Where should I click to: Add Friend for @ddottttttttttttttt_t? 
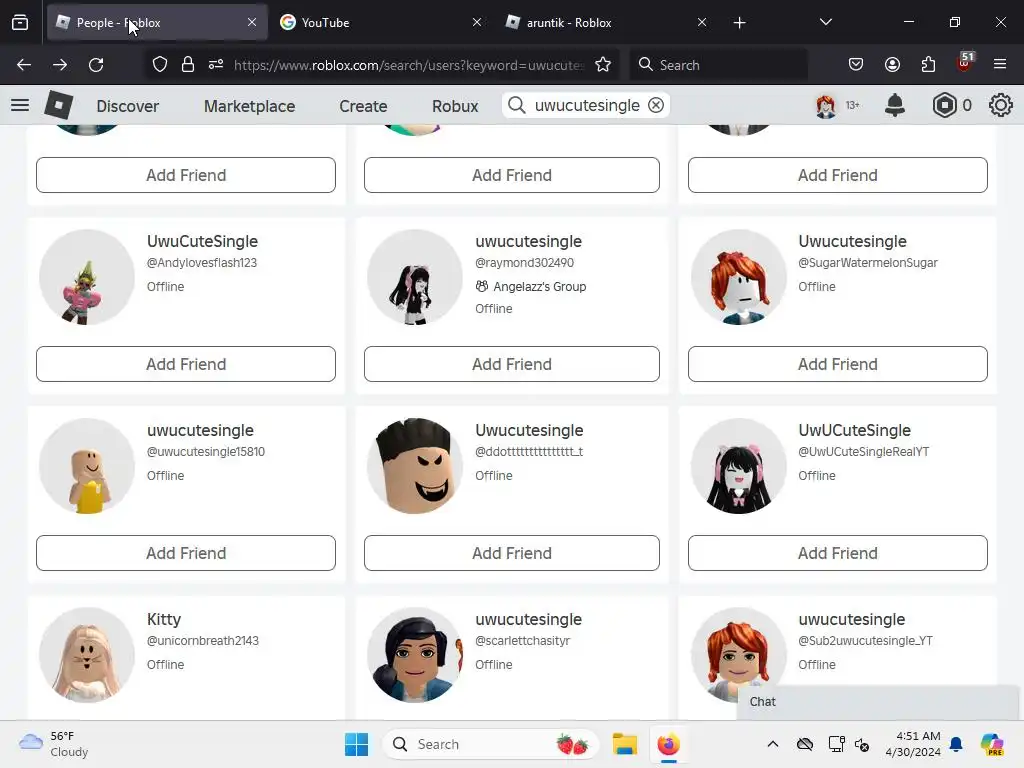pyautogui.click(x=512, y=553)
